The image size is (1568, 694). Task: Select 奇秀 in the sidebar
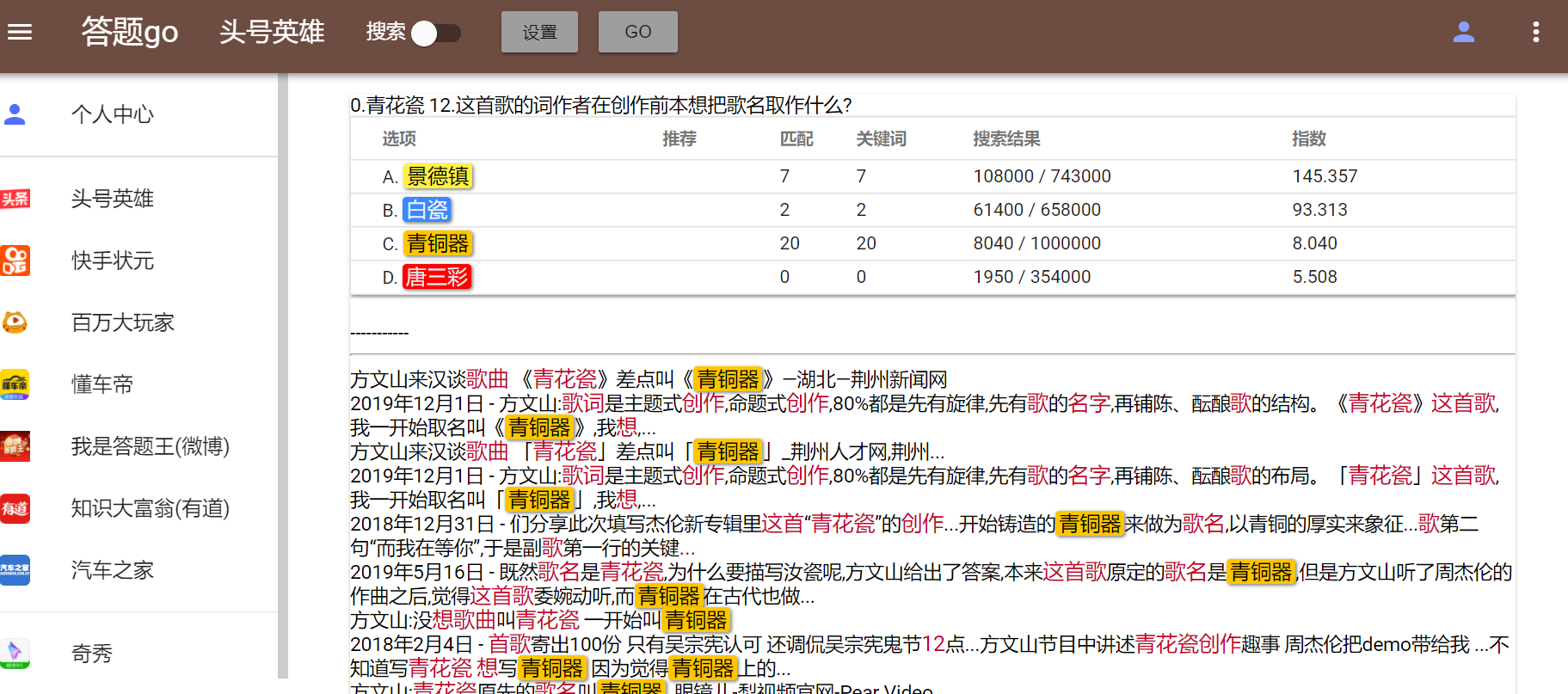(92, 654)
